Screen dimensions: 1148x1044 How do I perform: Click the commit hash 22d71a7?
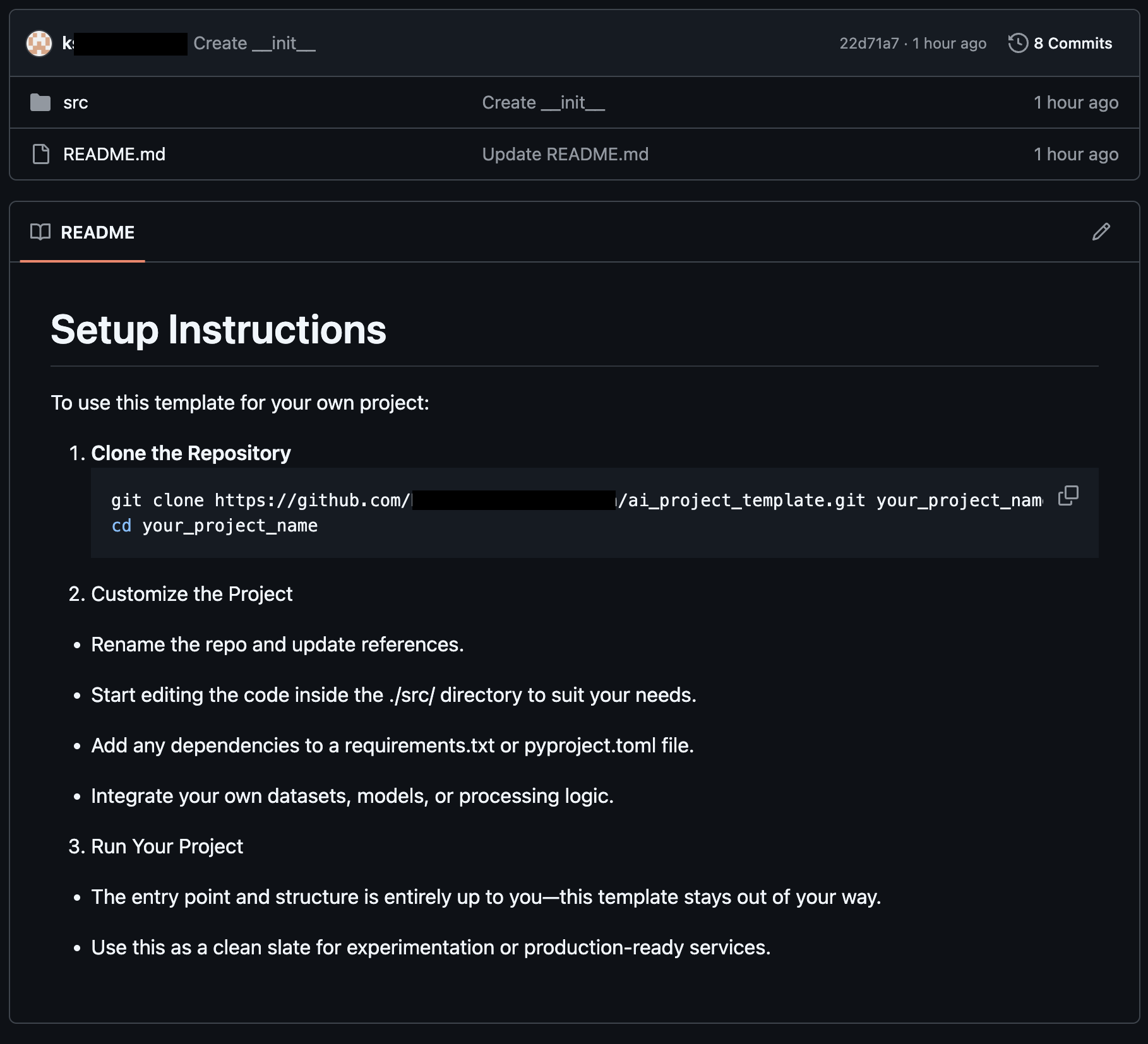pos(869,43)
